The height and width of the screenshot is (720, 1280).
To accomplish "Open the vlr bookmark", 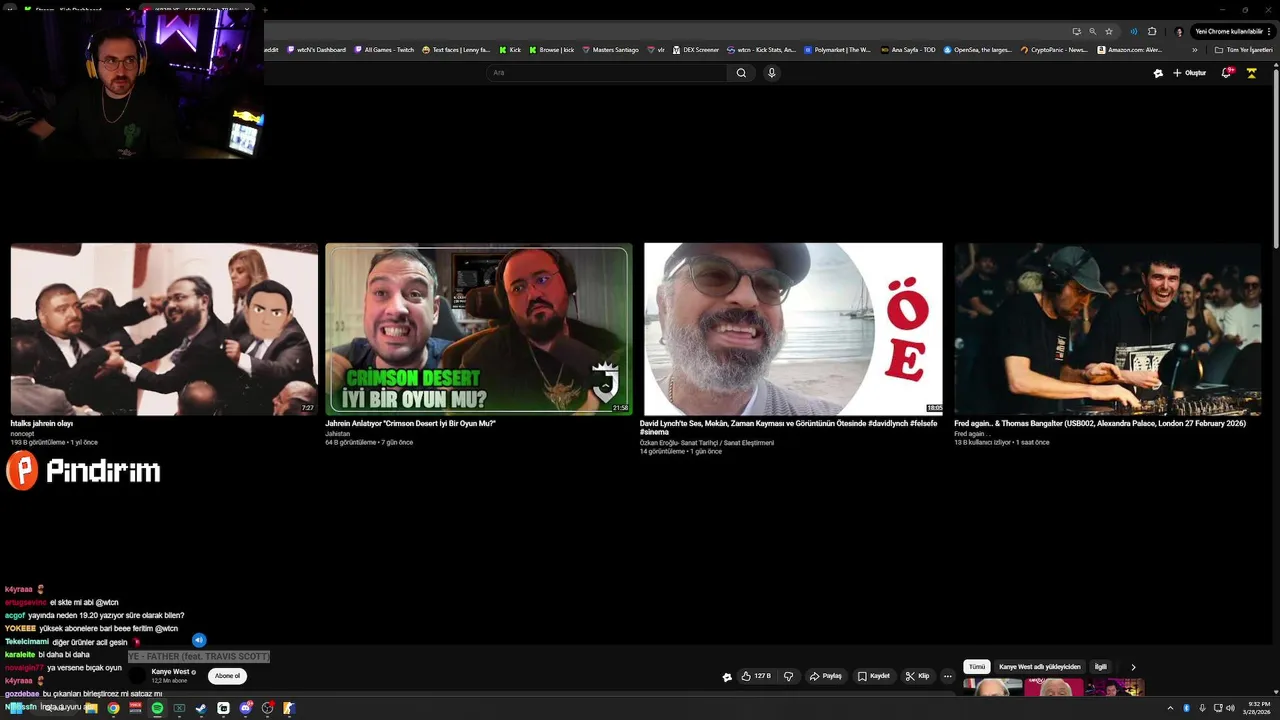I will point(656,50).
